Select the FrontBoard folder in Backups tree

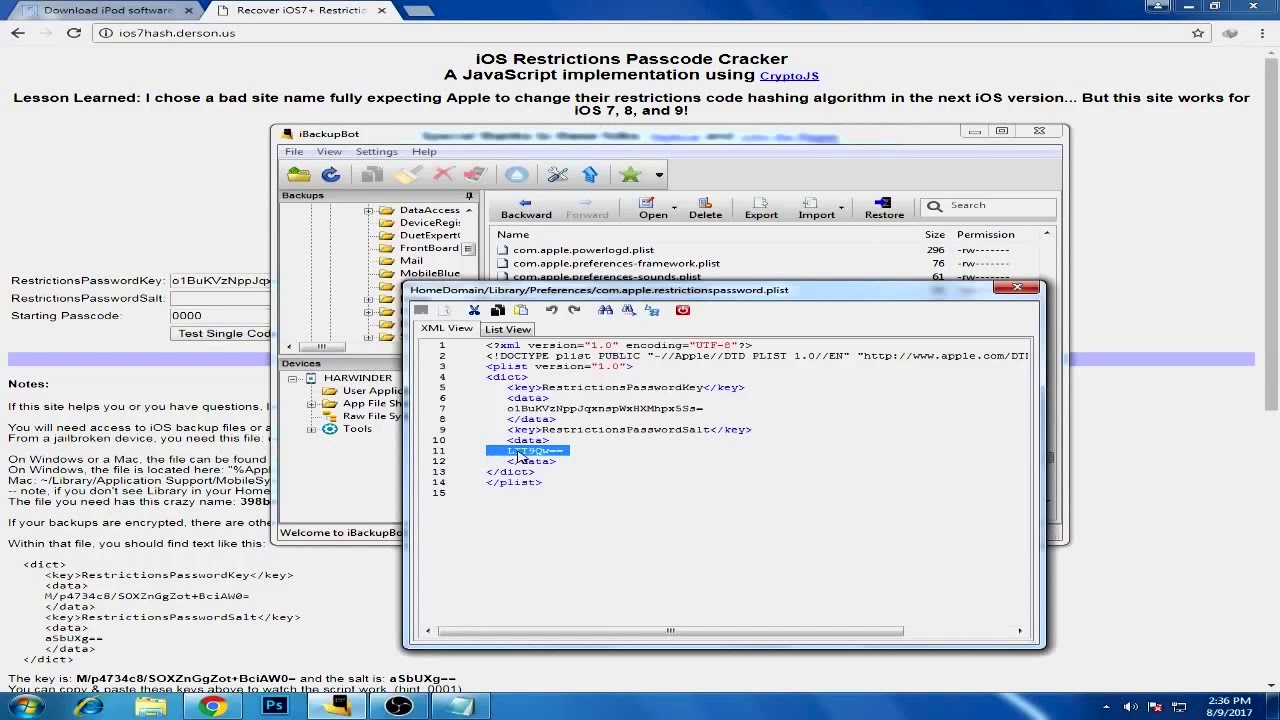point(429,248)
